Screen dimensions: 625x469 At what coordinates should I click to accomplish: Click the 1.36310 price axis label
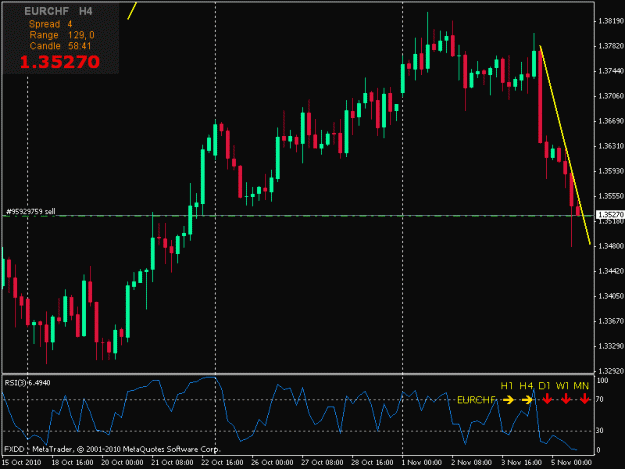[611, 146]
